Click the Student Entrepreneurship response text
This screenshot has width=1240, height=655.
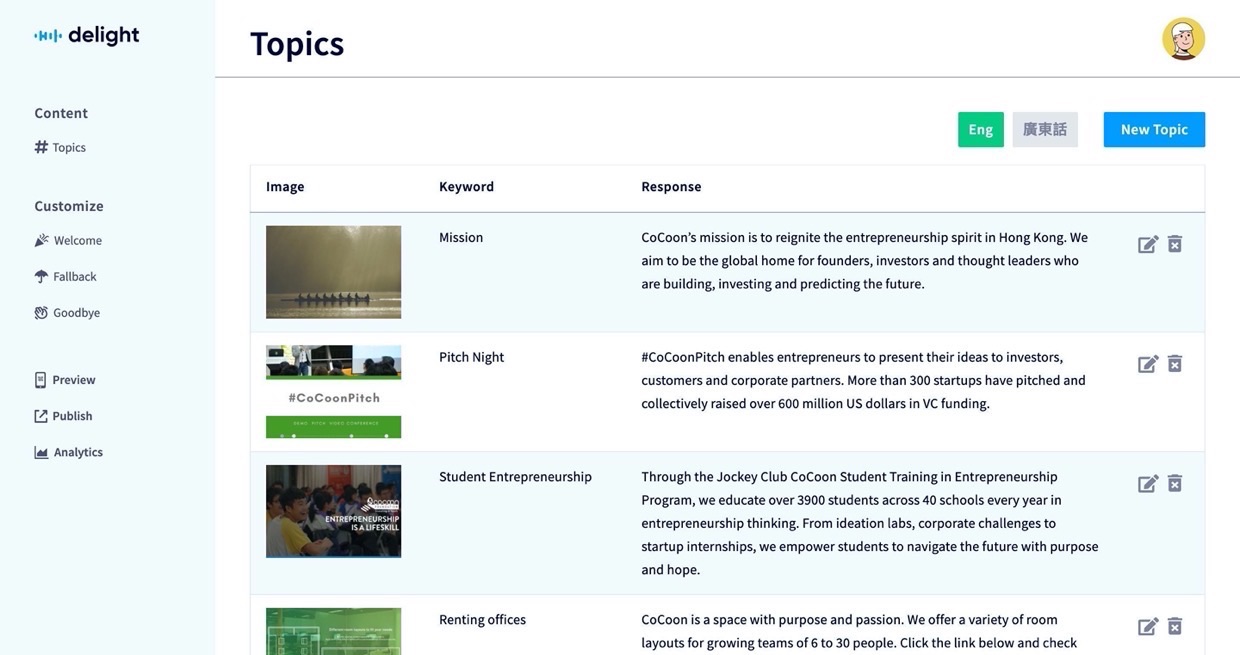click(870, 524)
